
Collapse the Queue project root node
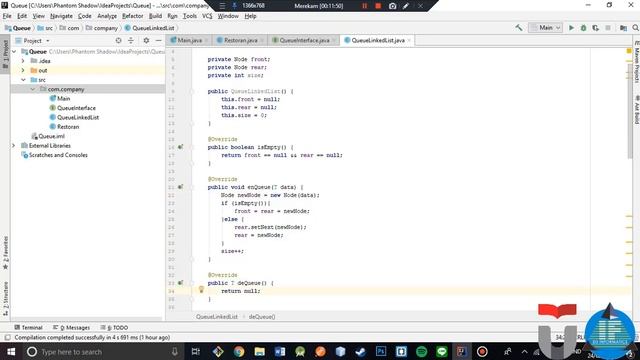coord(14,51)
